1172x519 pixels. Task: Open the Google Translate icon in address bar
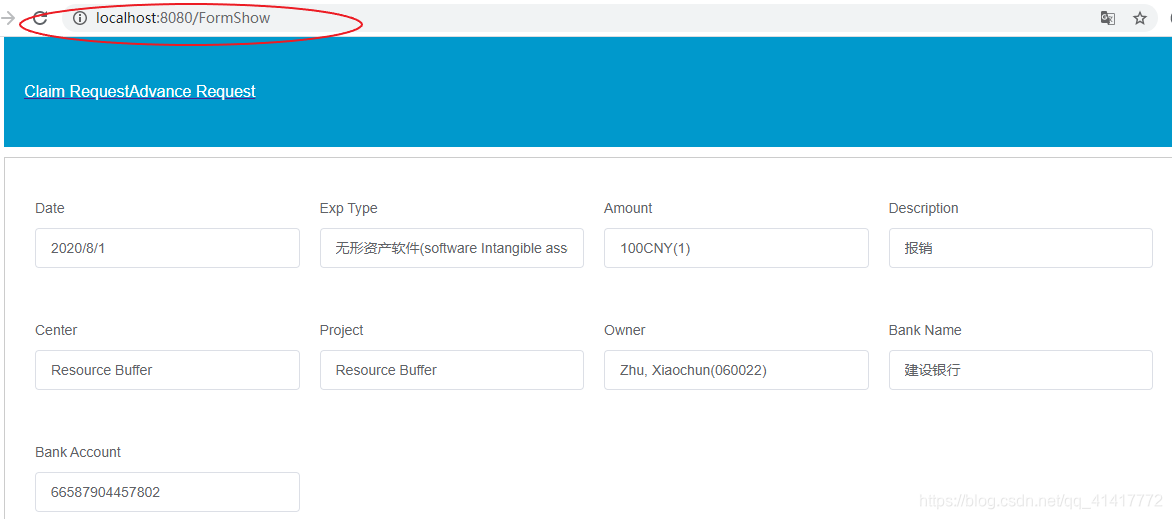pyautogui.click(x=1108, y=18)
